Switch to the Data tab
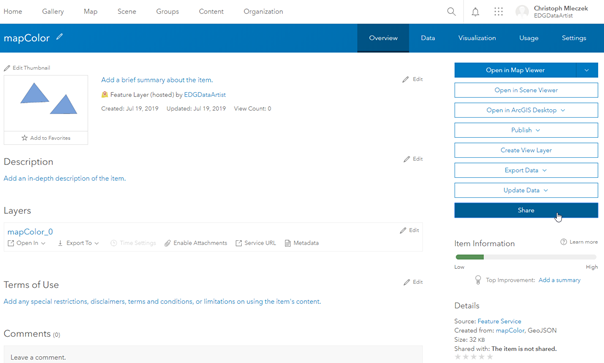This screenshot has width=604, height=363. click(428, 38)
